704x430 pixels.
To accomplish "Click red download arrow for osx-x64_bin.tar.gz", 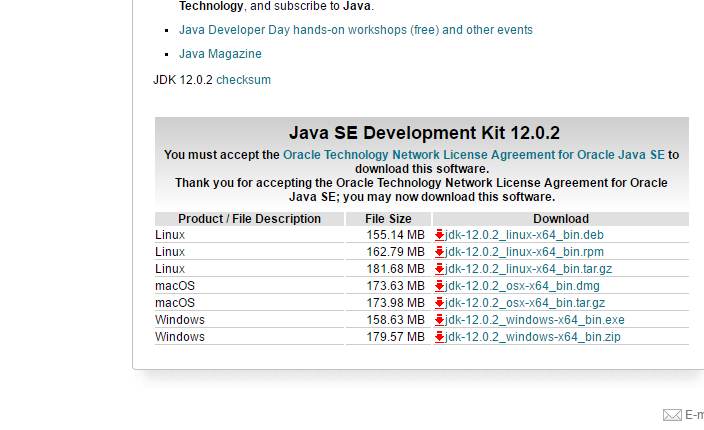I will (x=440, y=303).
